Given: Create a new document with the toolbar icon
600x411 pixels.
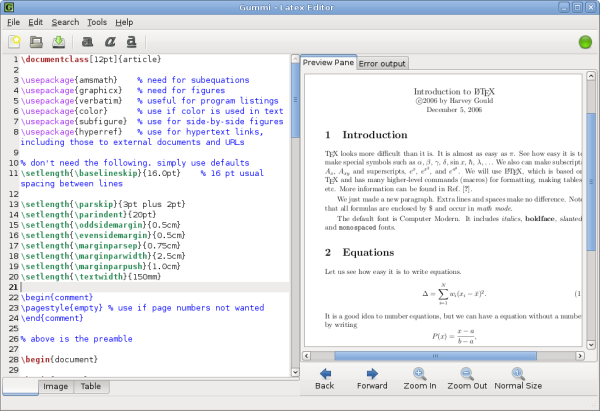Looking at the screenshot, I should point(14,42).
